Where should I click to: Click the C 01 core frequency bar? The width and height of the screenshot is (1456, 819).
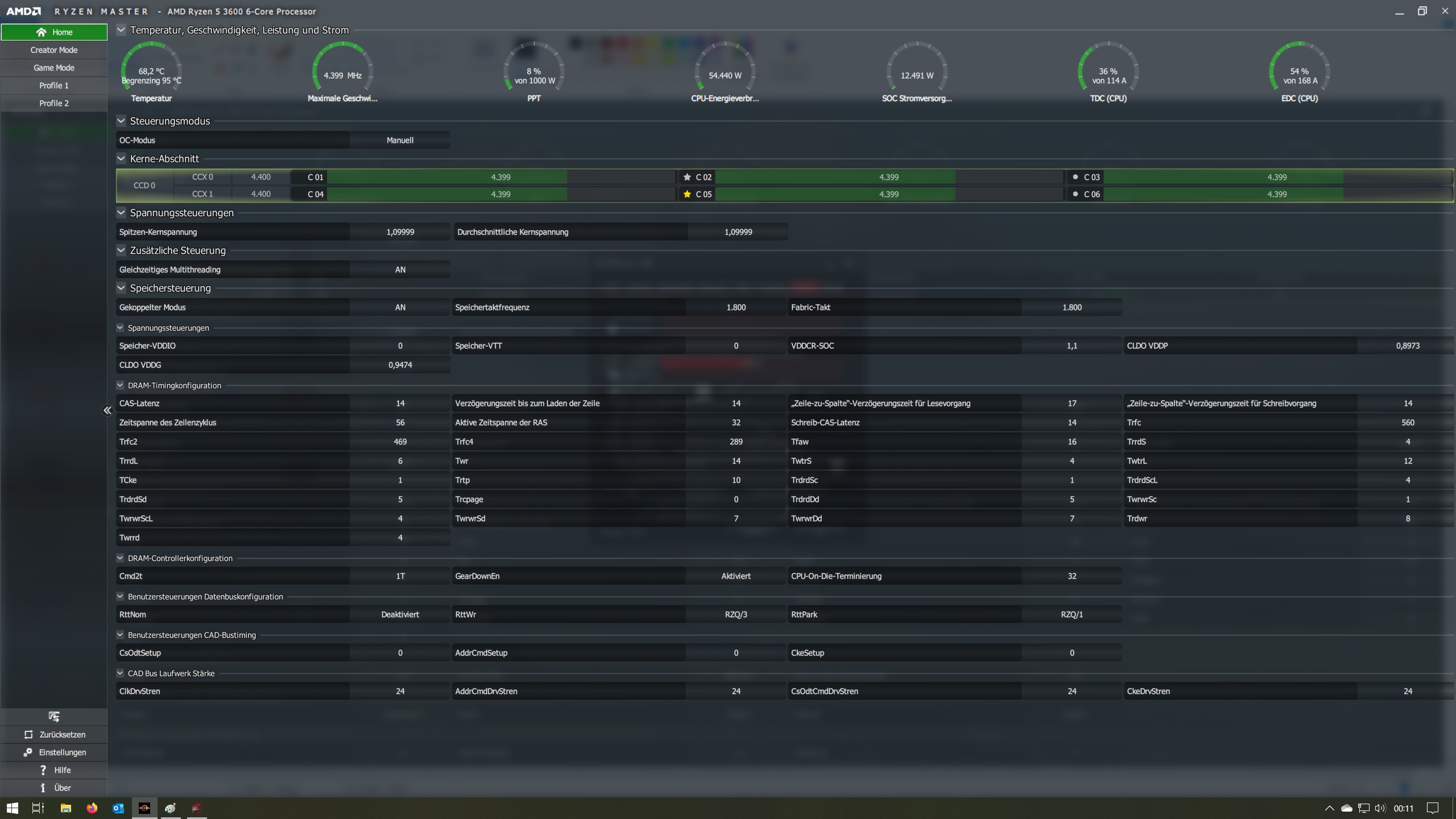[500, 177]
